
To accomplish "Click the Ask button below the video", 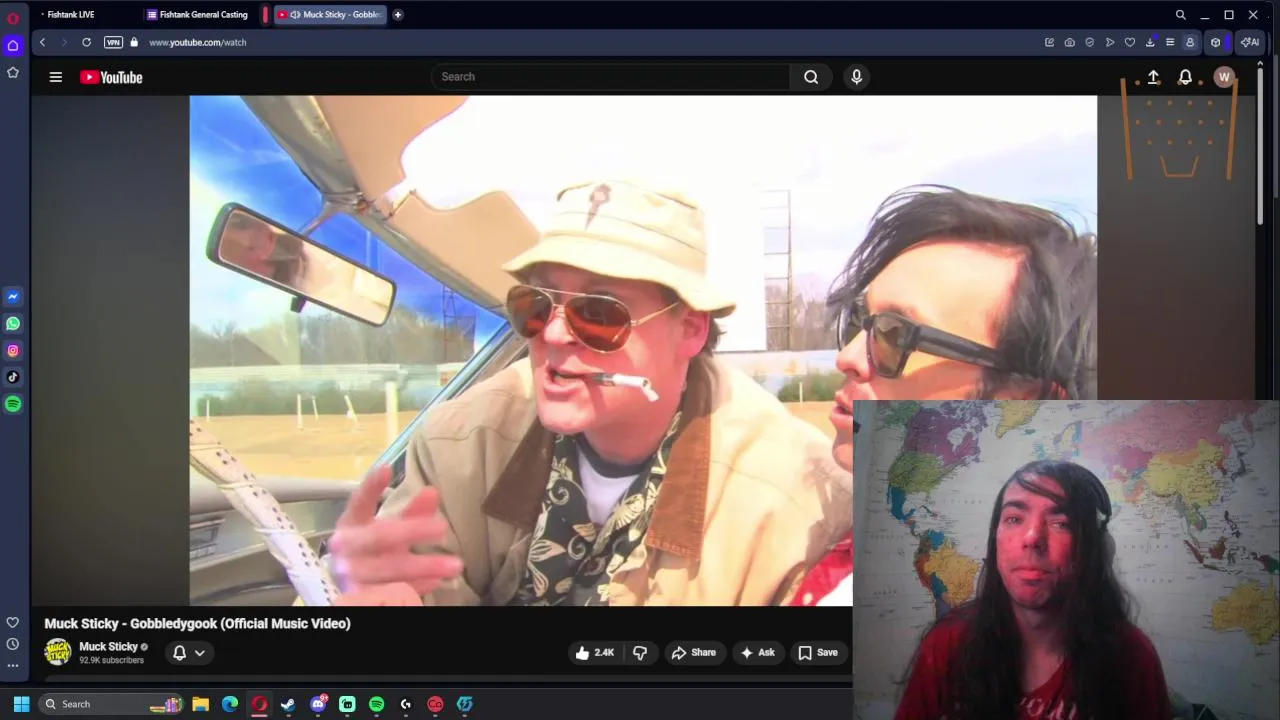I will 757,653.
